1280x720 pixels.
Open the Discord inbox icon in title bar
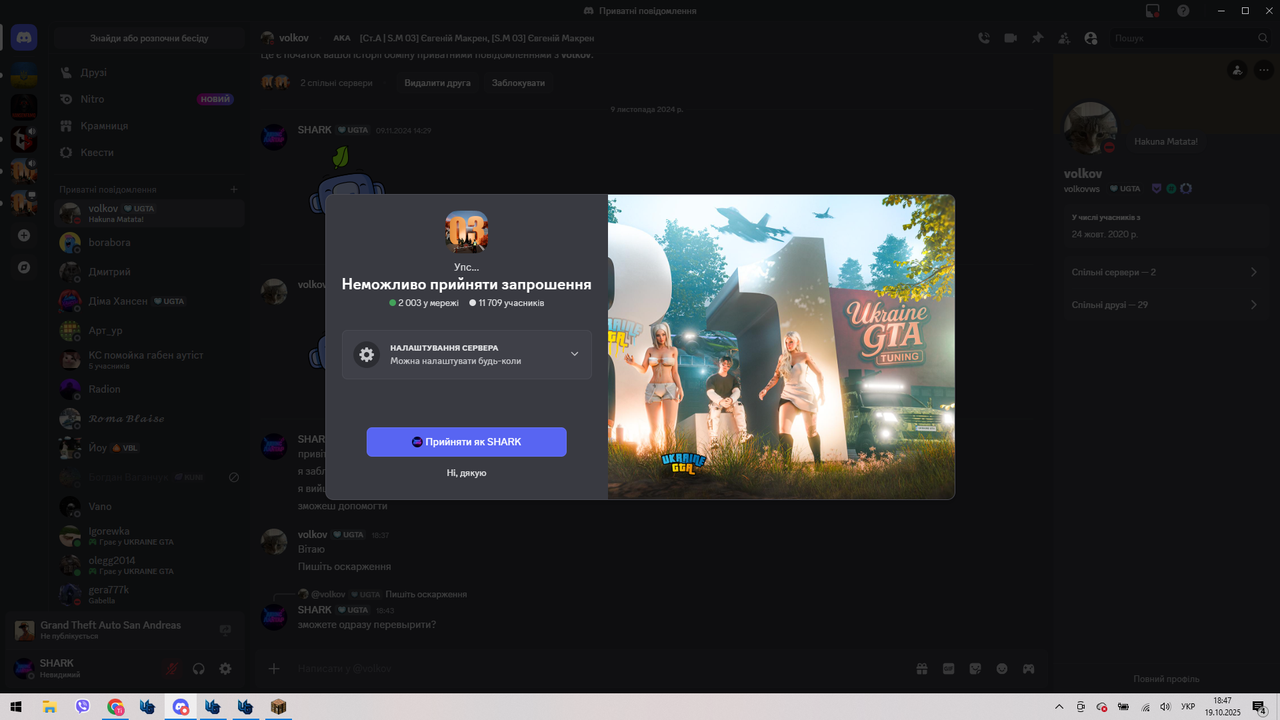pos(1153,11)
